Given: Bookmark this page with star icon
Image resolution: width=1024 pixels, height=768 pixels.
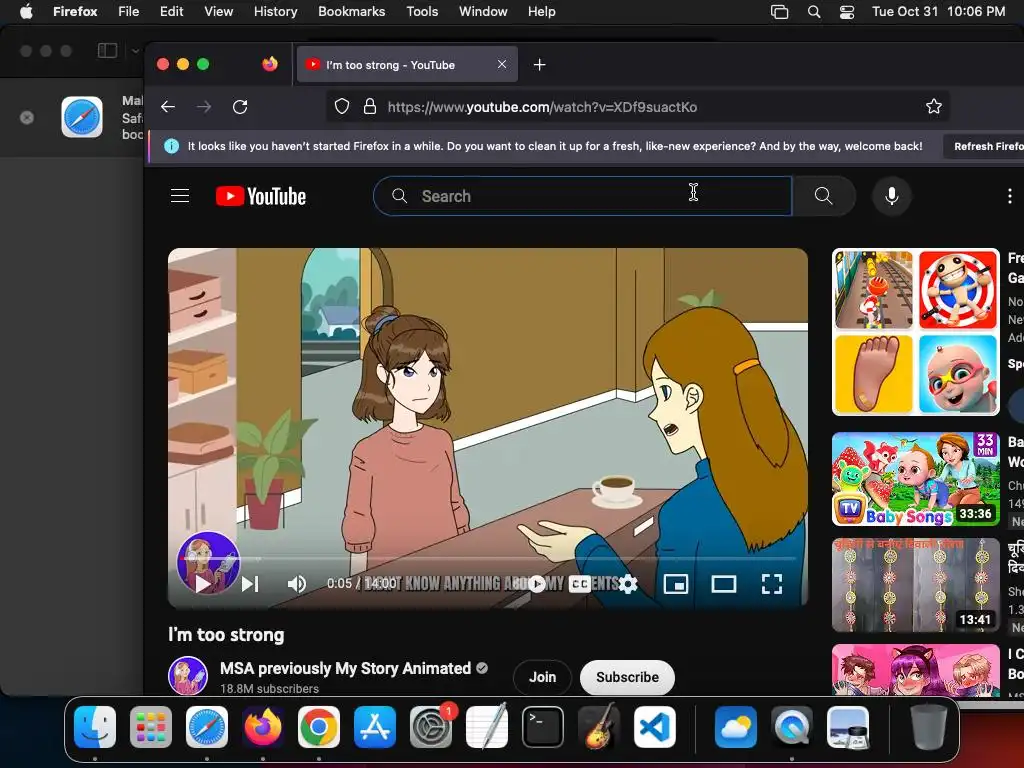Looking at the screenshot, I should tap(934, 106).
